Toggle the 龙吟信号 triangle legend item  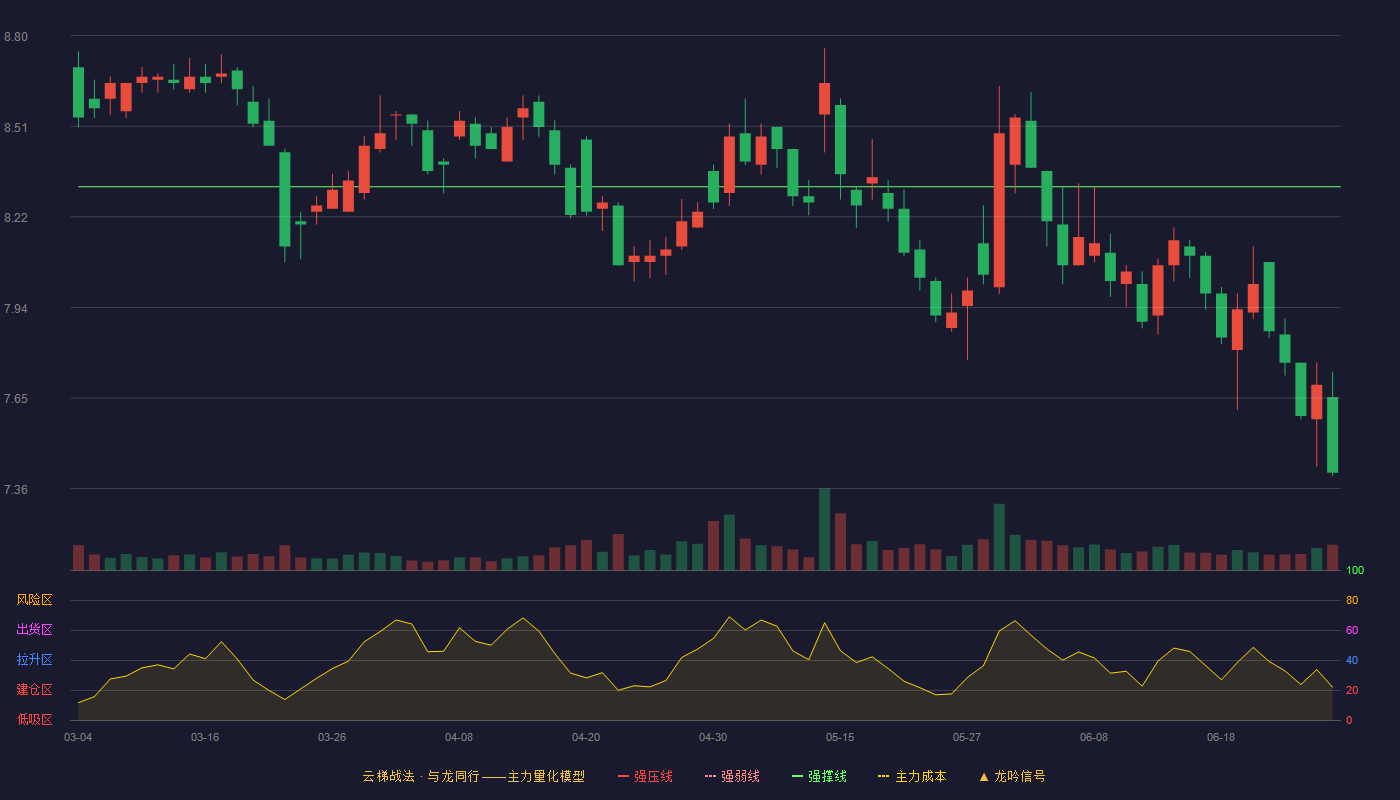[1011, 776]
